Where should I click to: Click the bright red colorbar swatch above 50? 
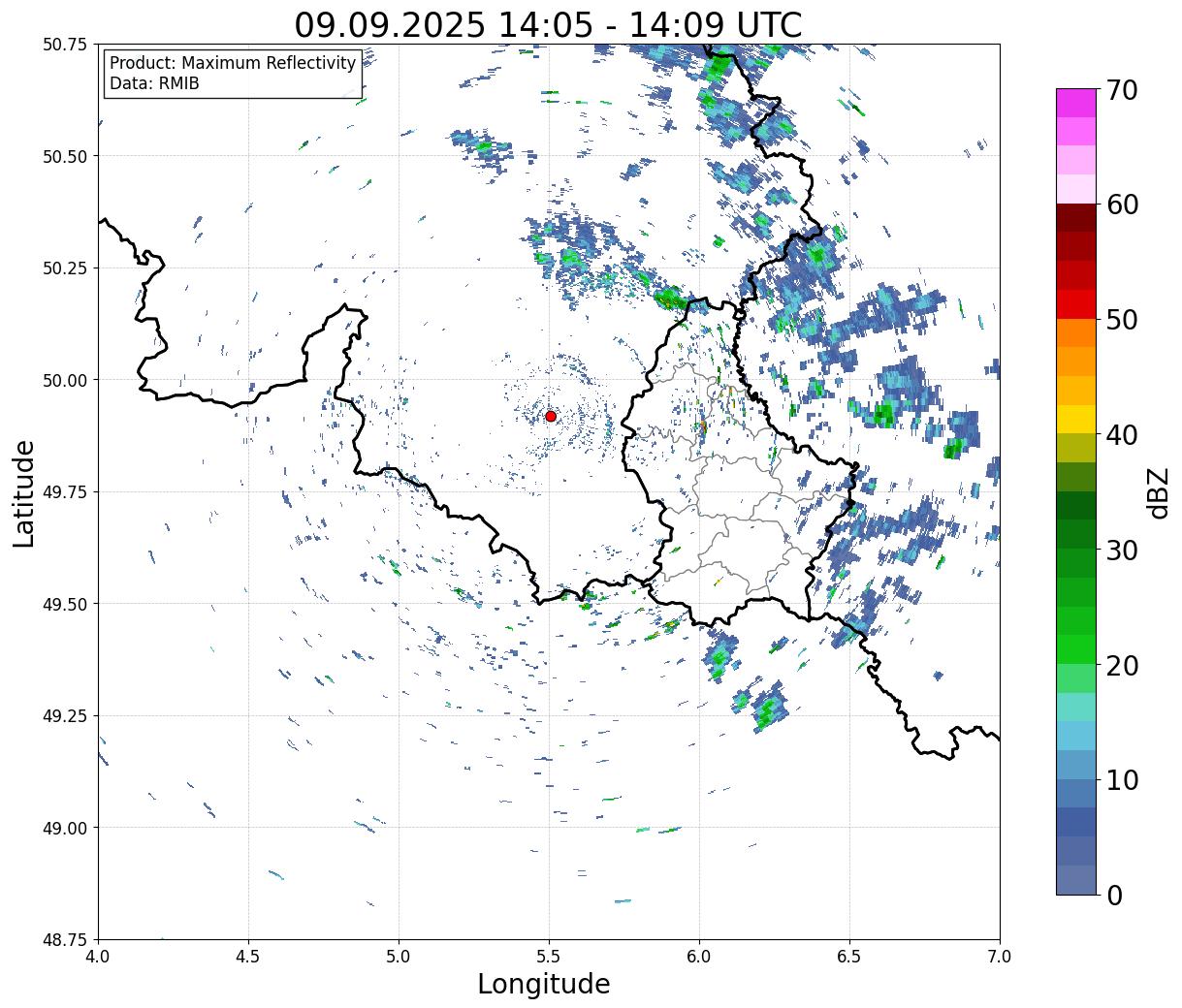pos(1076,303)
